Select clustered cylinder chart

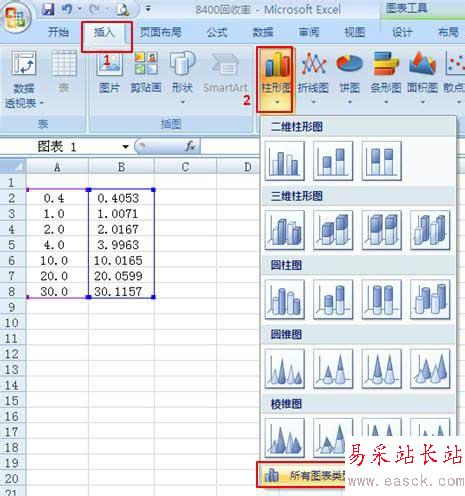tap(285, 299)
